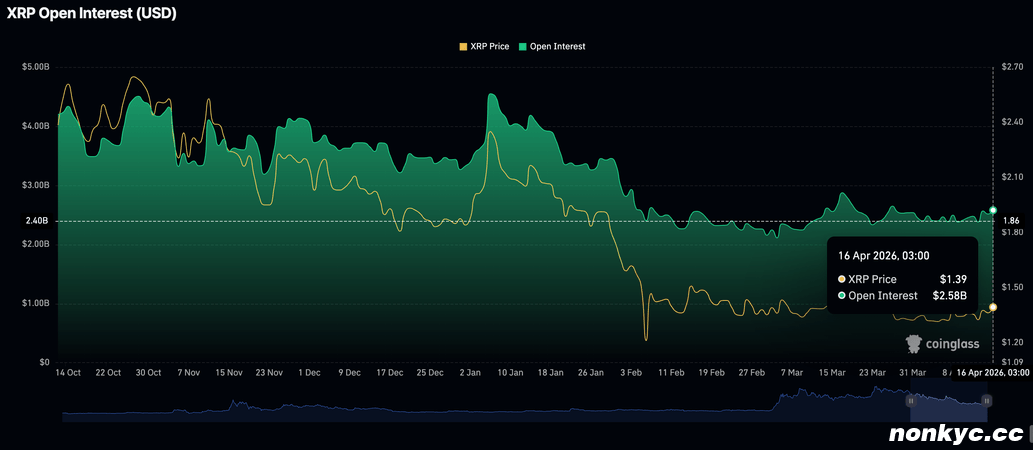The height and width of the screenshot is (450, 1033).
Task: Click the 3 Feb label on the time axis
Action: pyautogui.click(x=630, y=372)
